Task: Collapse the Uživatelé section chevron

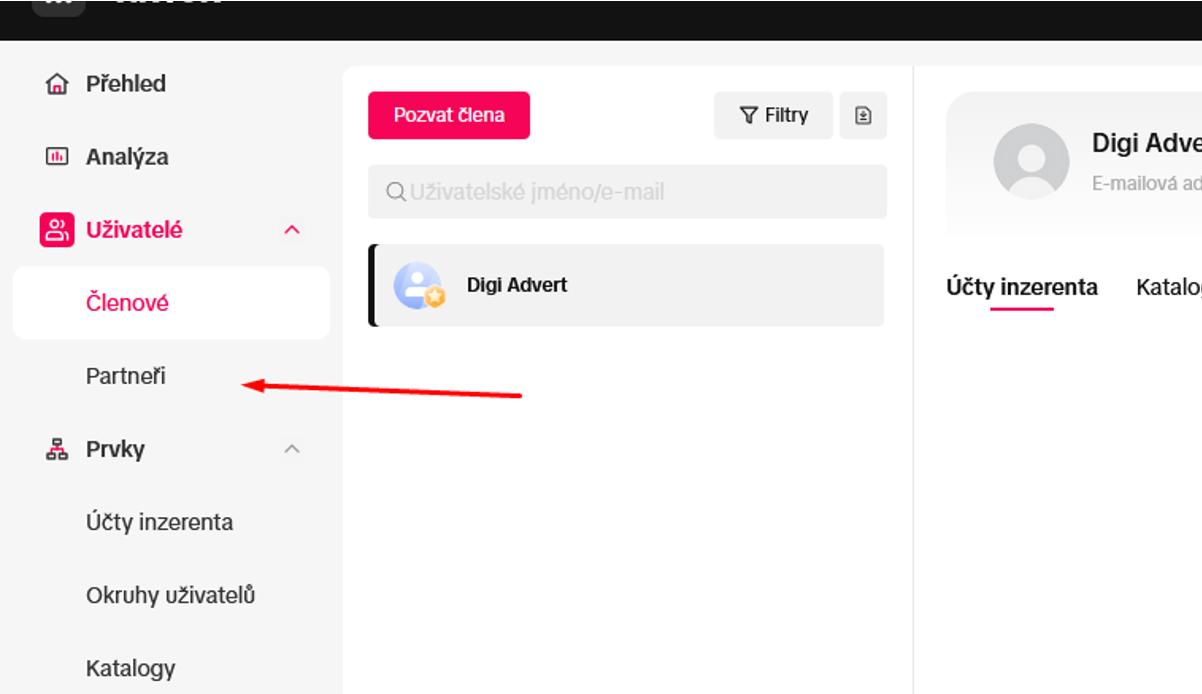Action: point(292,230)
